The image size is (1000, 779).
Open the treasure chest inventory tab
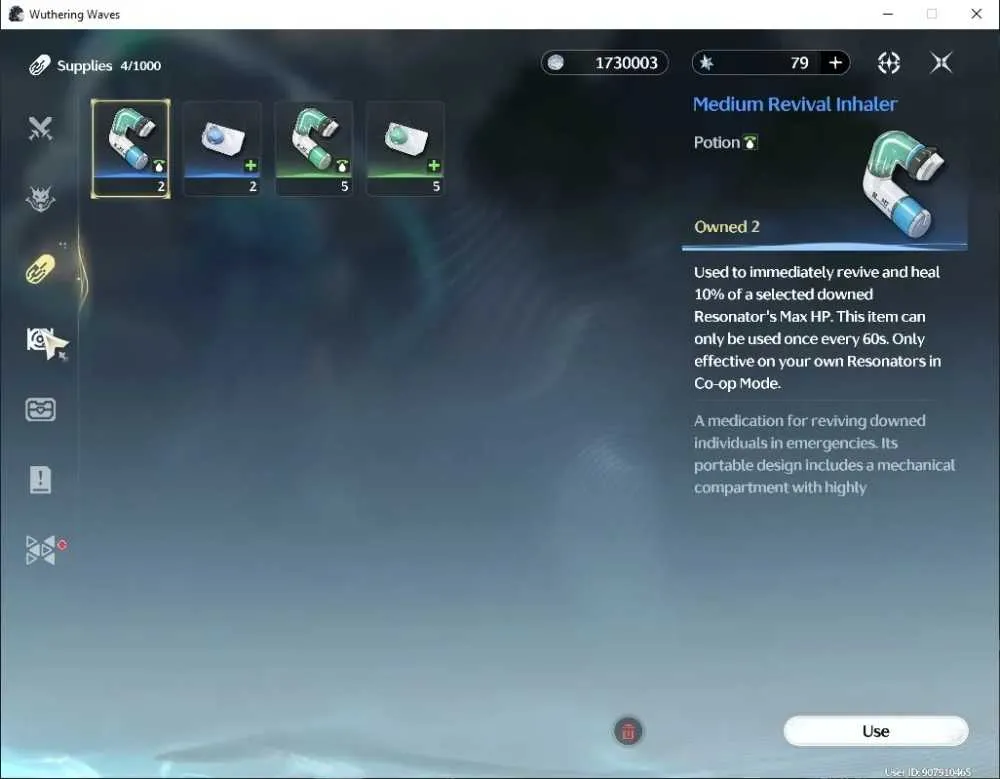[x=40, y=410]
